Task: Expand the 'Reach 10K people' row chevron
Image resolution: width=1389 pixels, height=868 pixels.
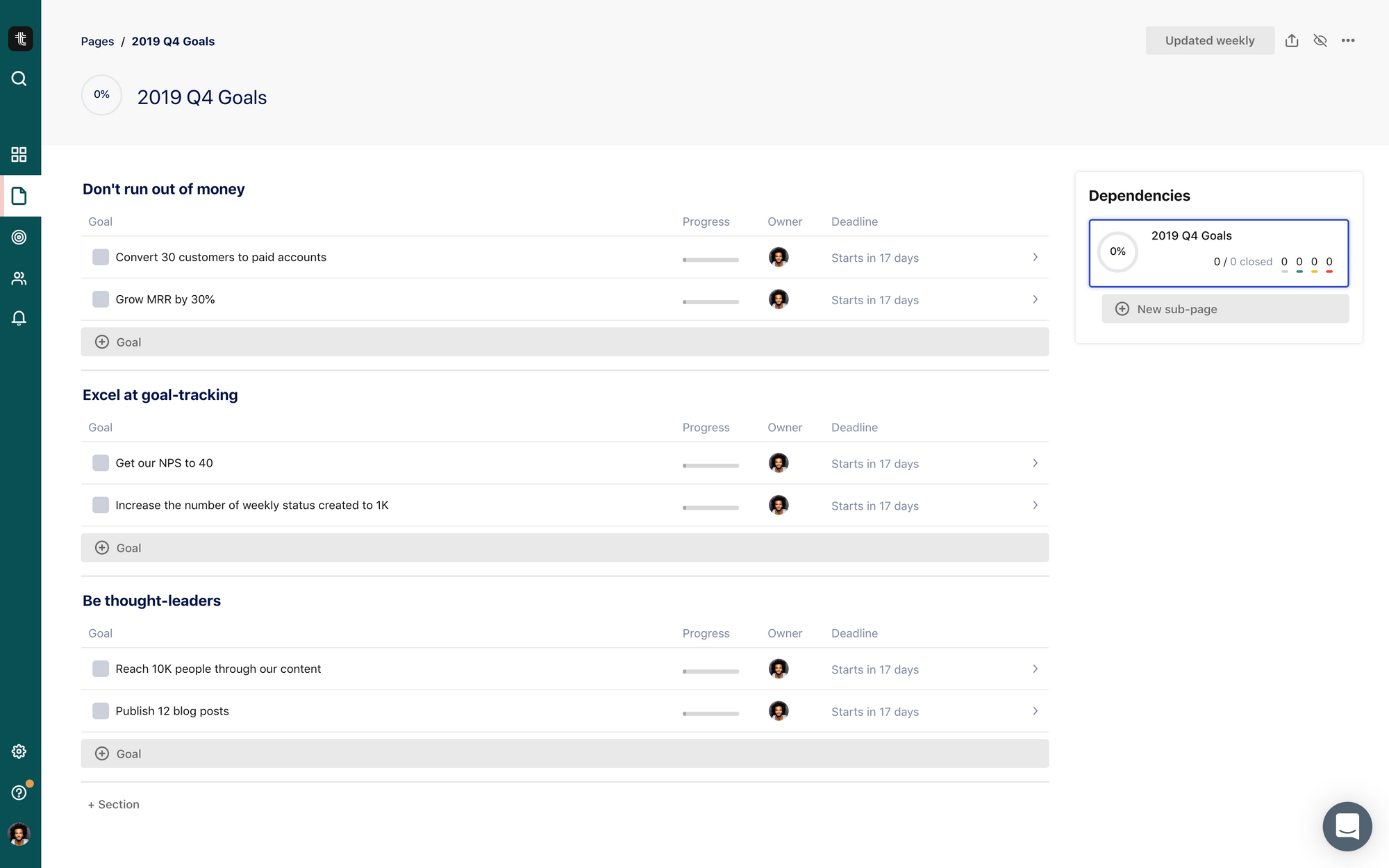Action: [x=1035, y=669]
